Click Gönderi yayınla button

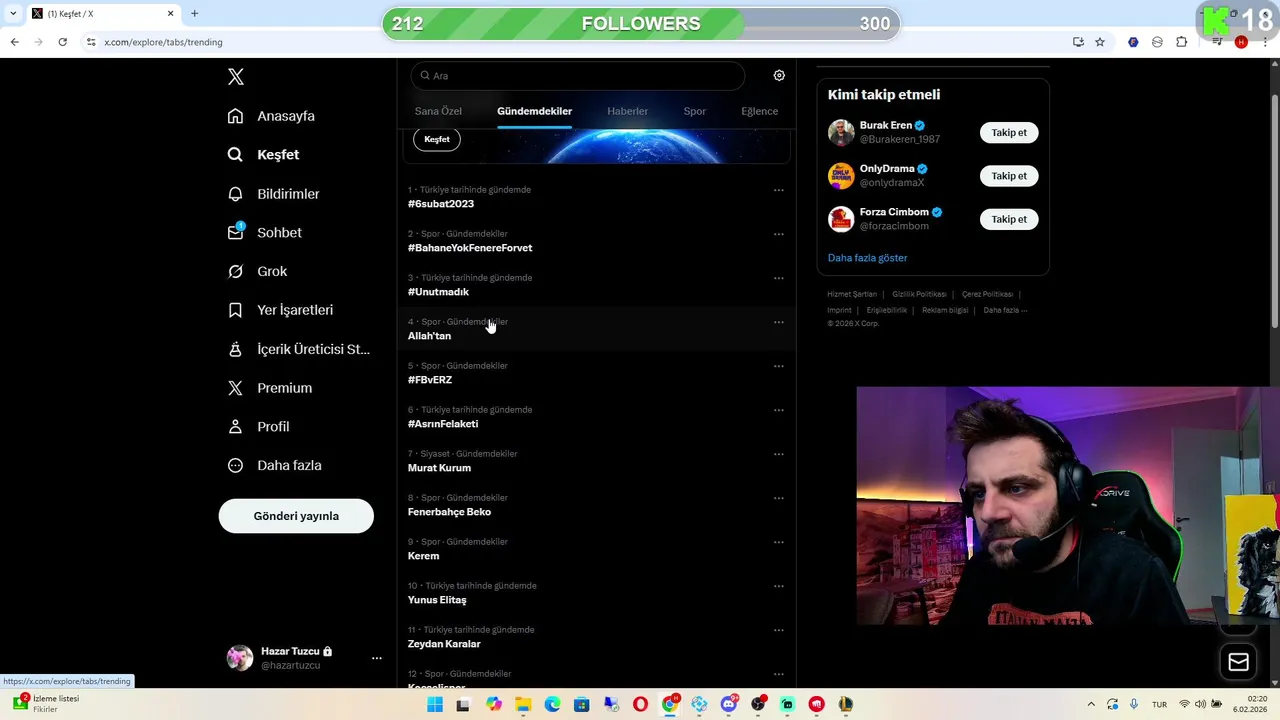[296, 516]
